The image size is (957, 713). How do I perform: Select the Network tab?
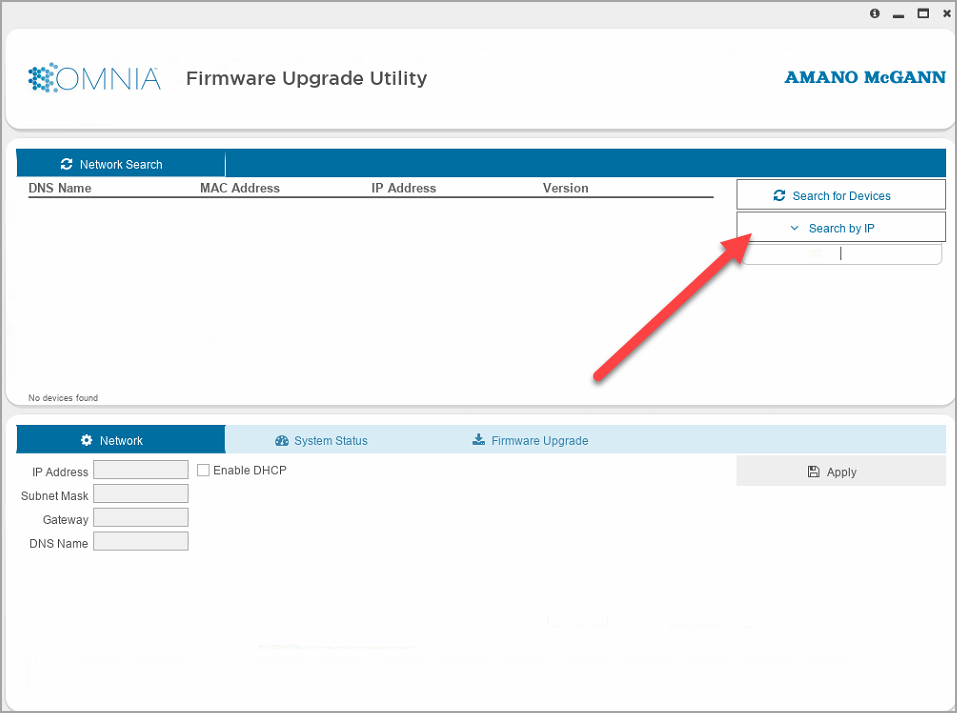pos(121,440)
